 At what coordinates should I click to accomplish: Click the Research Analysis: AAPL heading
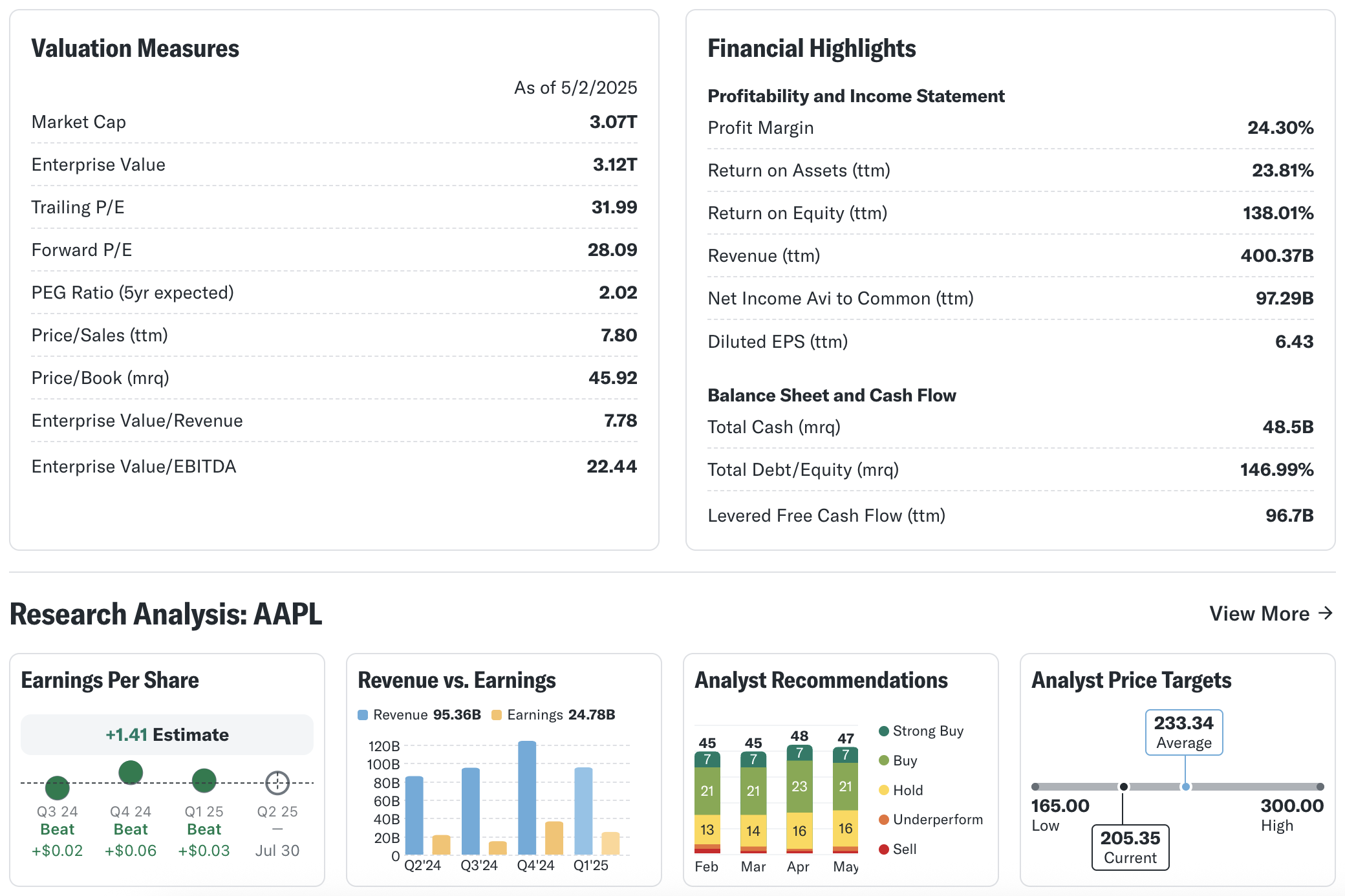click(x=166, y=614)
